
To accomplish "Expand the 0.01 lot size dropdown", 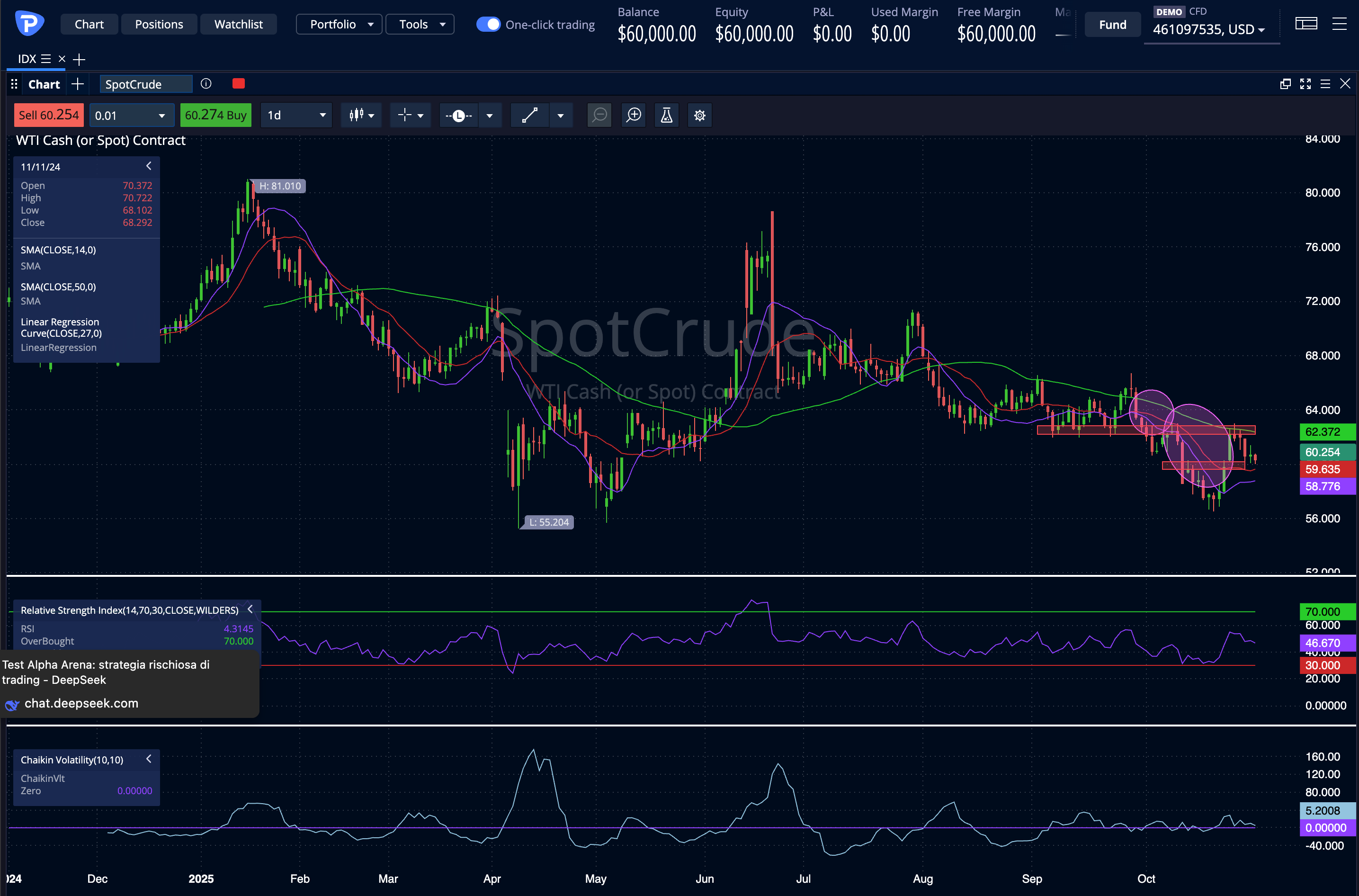I will pyautogui.click(x=161, y=116).
